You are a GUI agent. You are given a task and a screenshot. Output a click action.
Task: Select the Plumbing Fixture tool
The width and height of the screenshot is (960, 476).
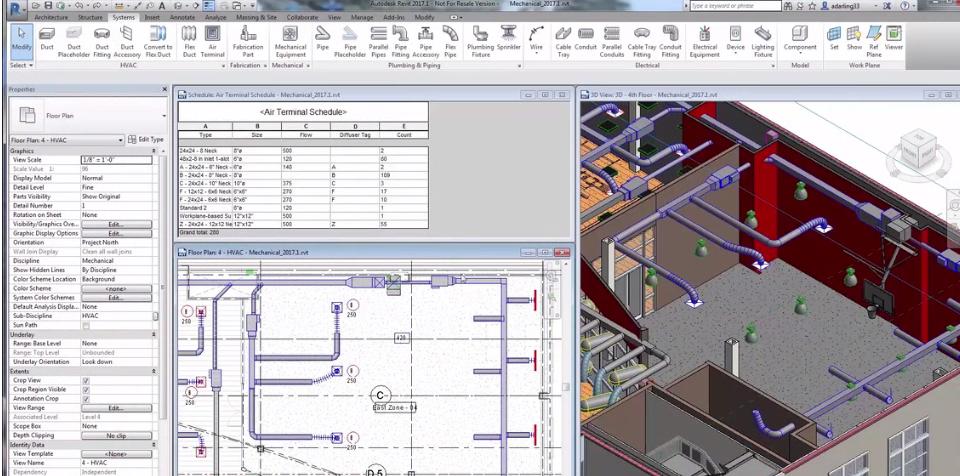[x=481, y=42]
